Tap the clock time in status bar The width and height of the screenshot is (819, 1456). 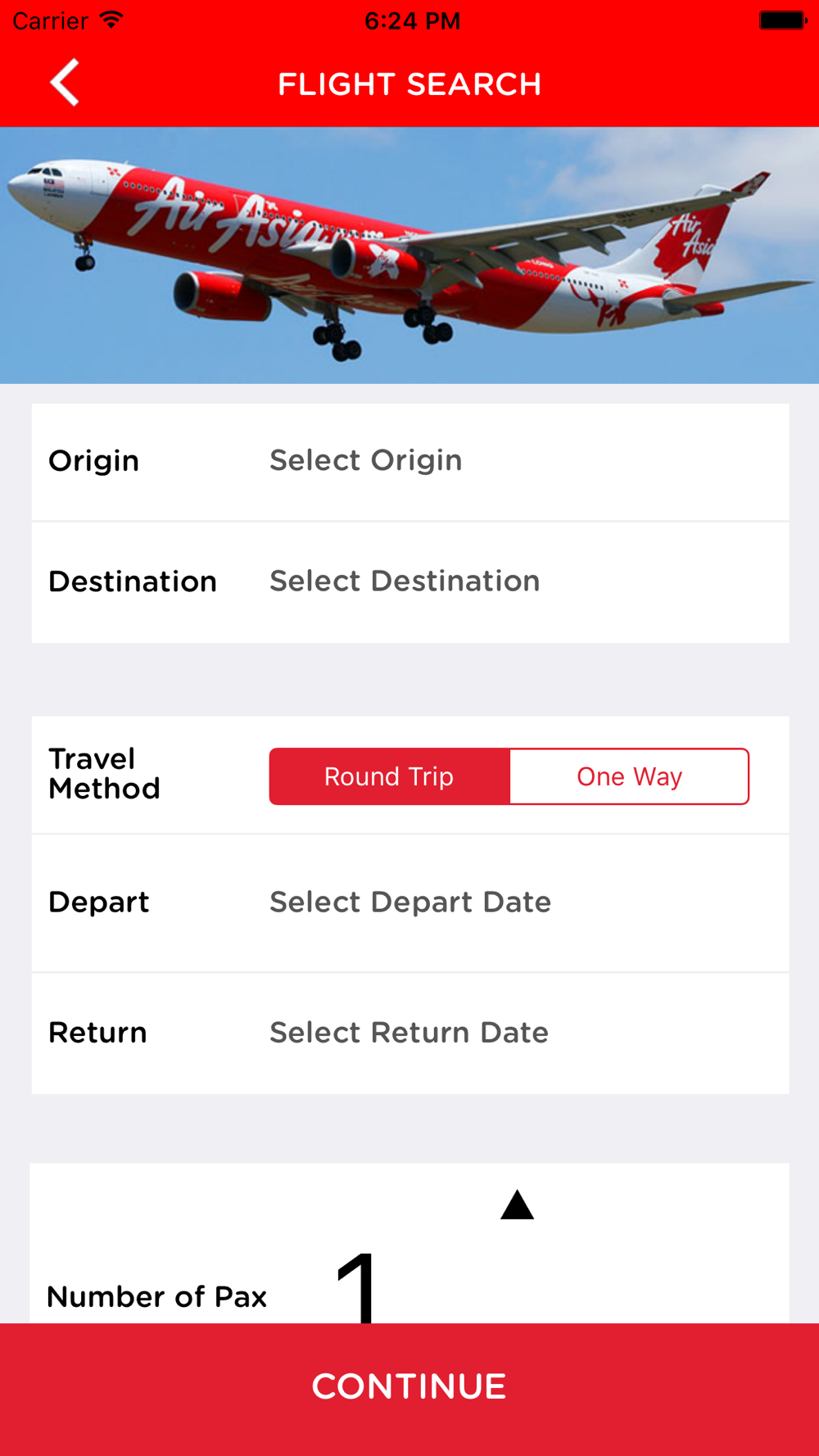coord(412,20)
